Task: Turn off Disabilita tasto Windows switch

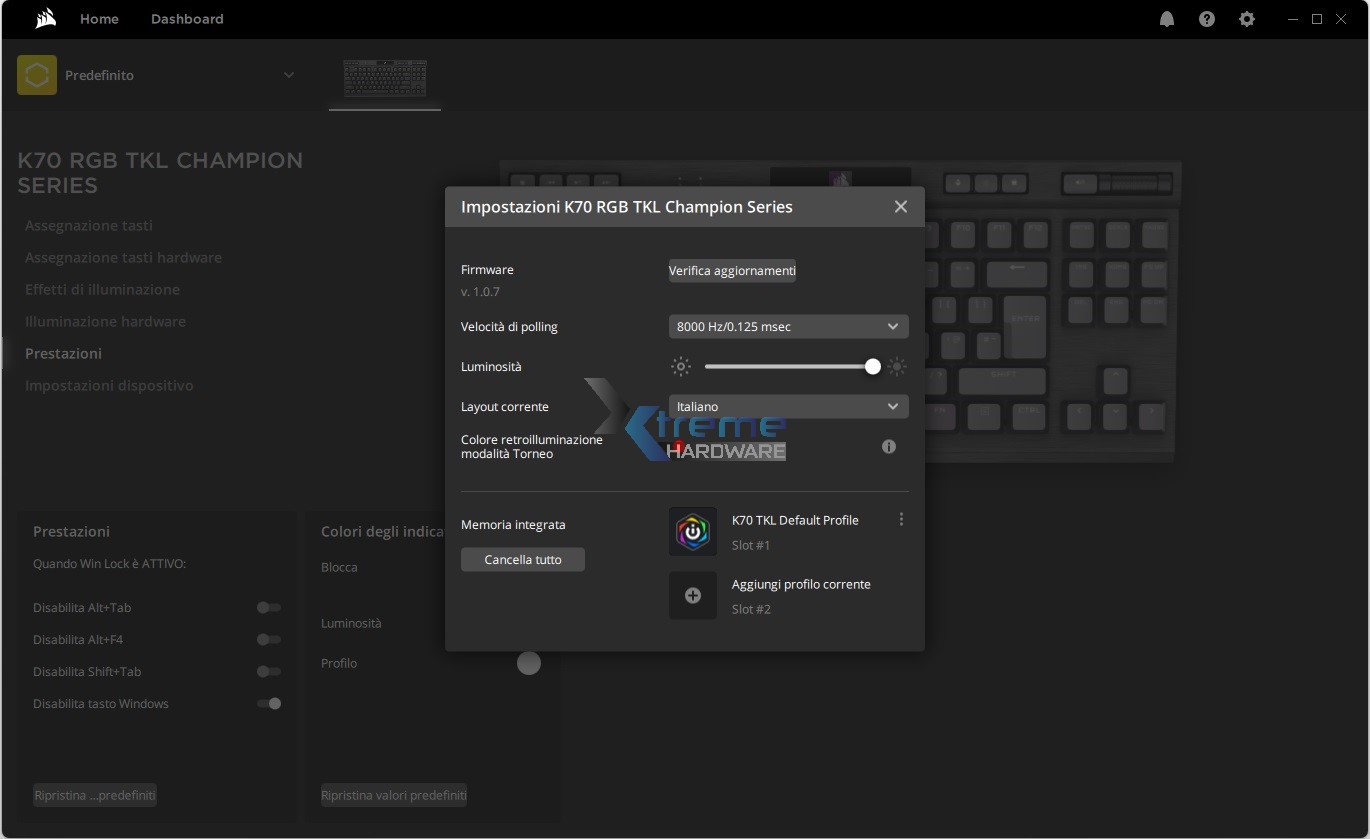Action: [269, 704]
